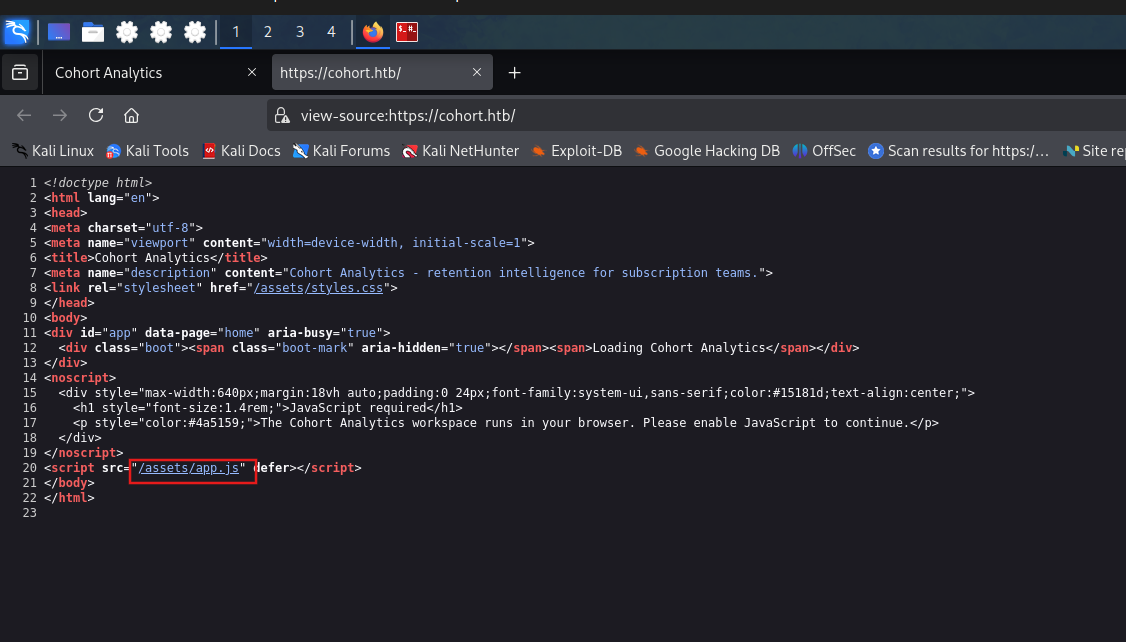Open the Kali Tools bookmark

147,151
